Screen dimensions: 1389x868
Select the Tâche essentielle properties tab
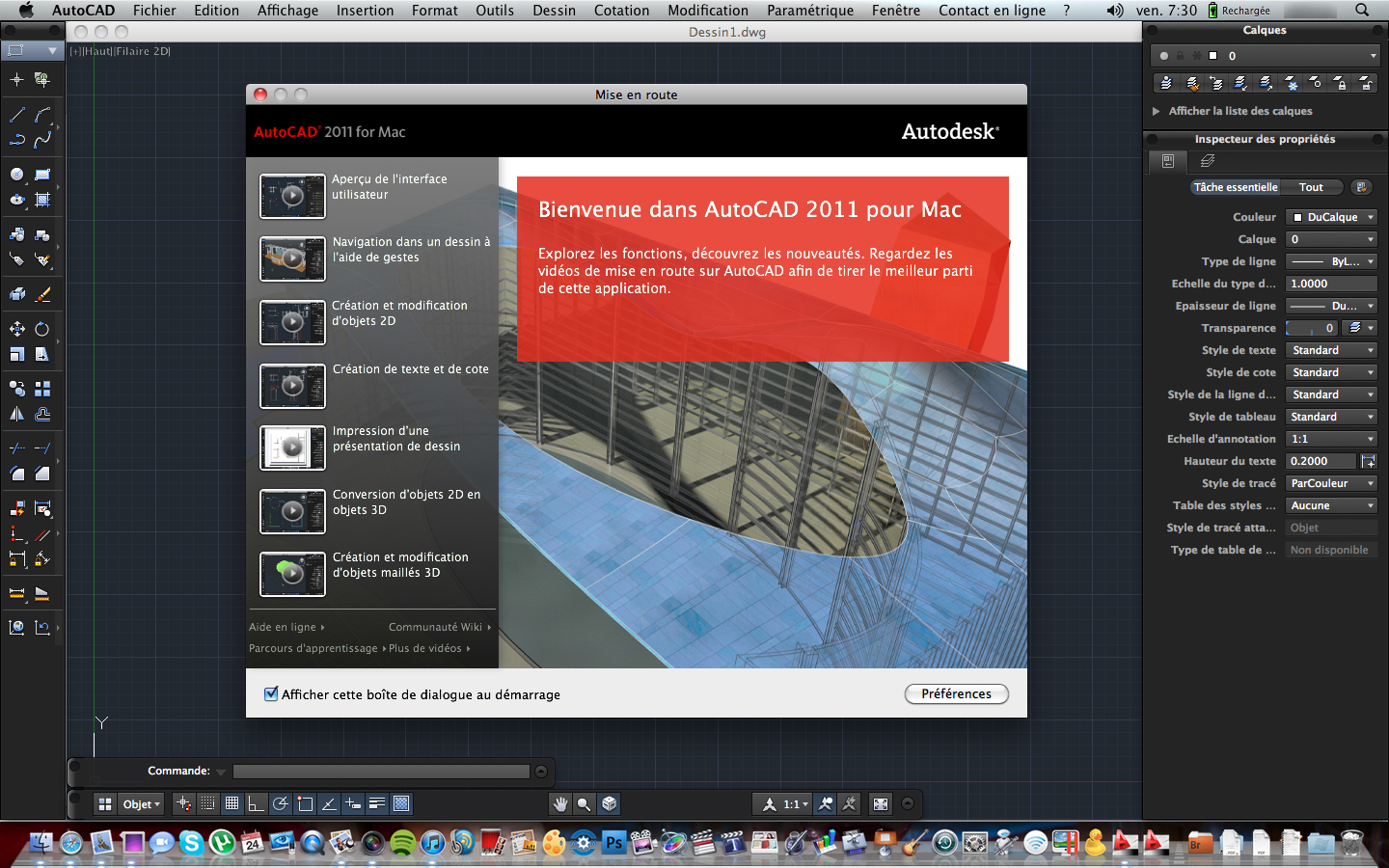tap(1236, 187)
